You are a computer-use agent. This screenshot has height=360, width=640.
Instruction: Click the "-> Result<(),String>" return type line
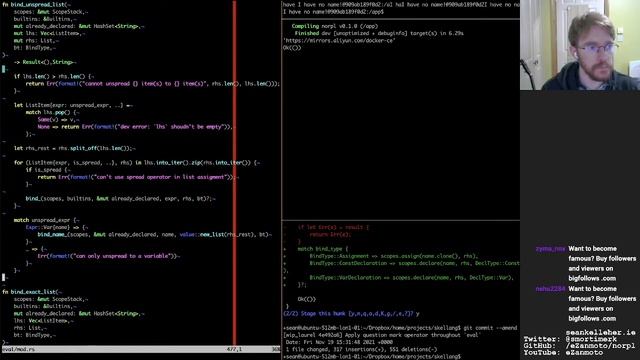(45, 62)
